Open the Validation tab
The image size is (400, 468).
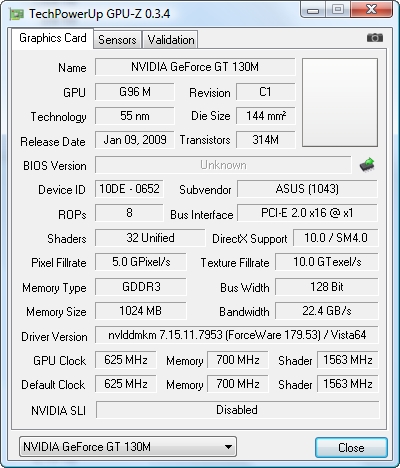pos(171,40)
